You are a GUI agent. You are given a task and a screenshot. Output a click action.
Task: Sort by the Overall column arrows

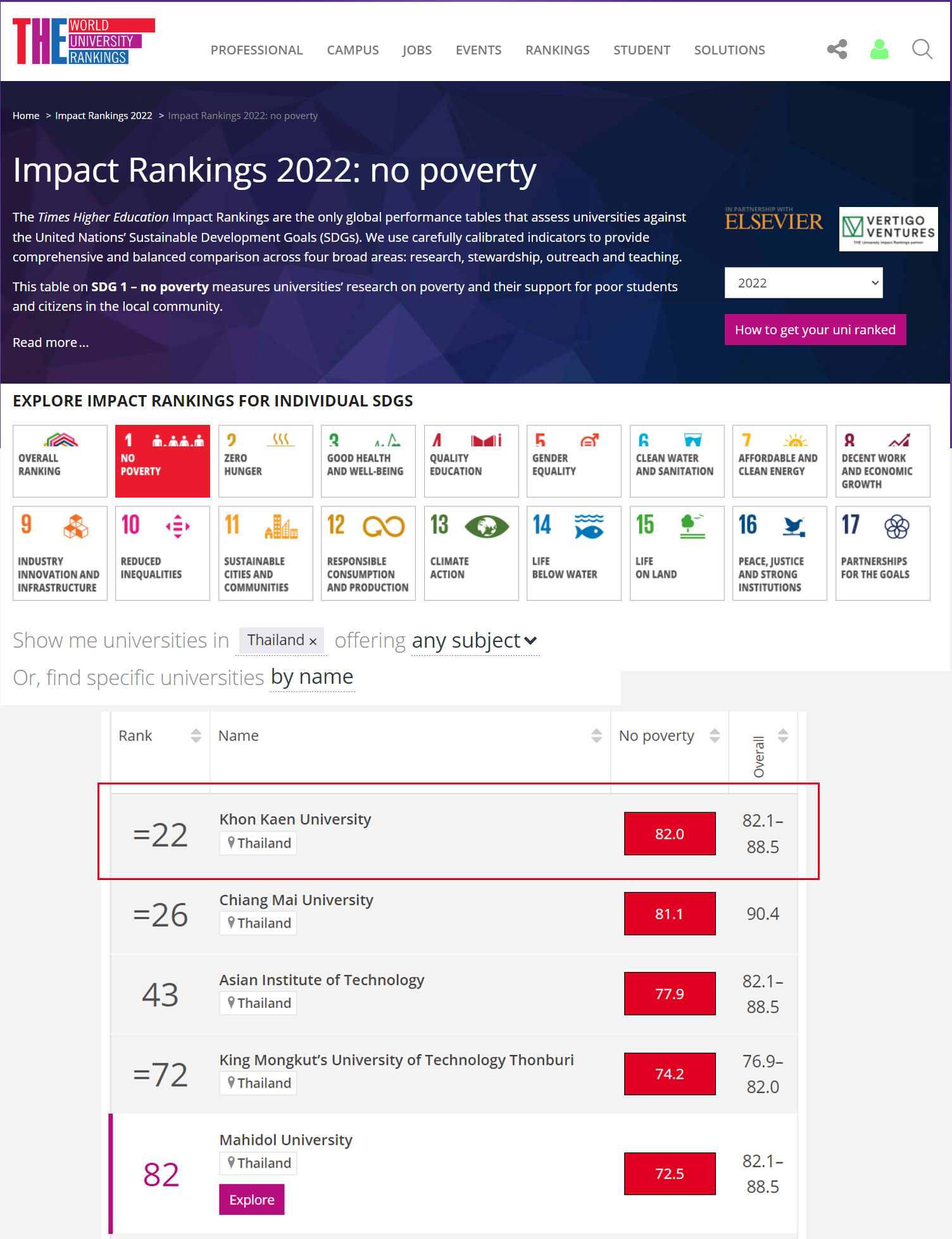coord(783,736)
